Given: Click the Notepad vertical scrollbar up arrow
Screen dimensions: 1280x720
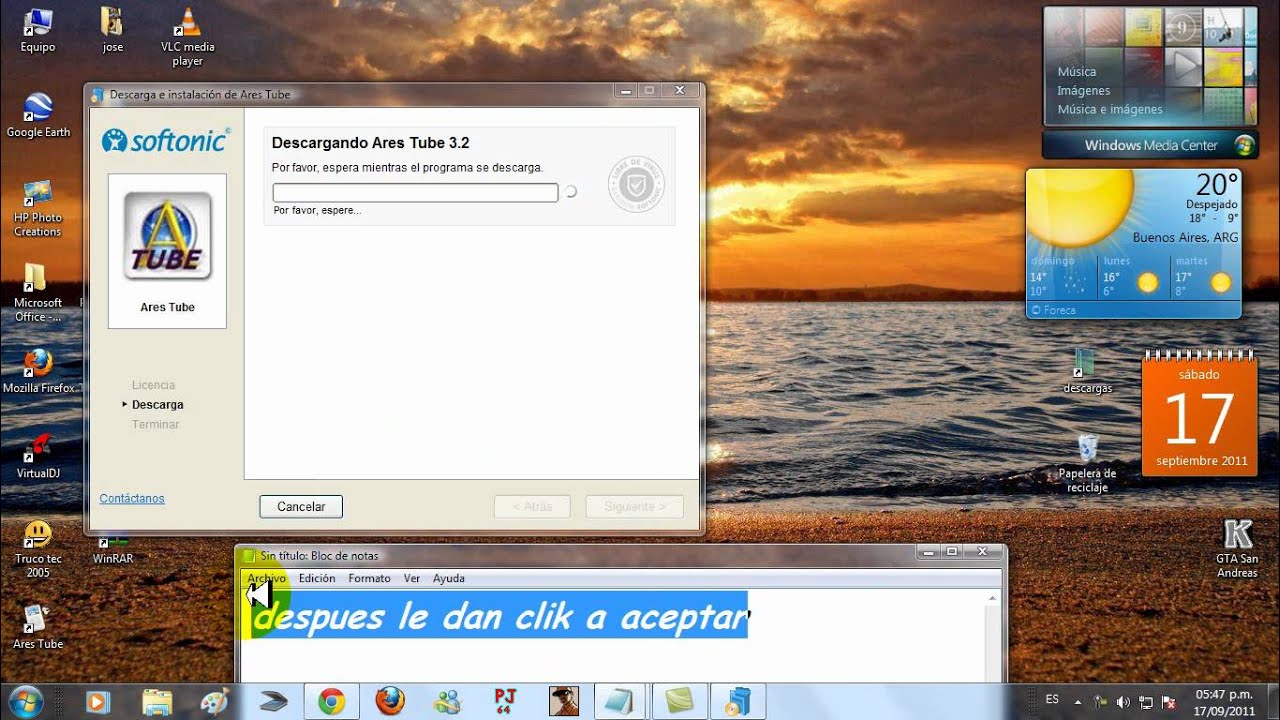Looking at the screenshot, I should click(993, 599).
